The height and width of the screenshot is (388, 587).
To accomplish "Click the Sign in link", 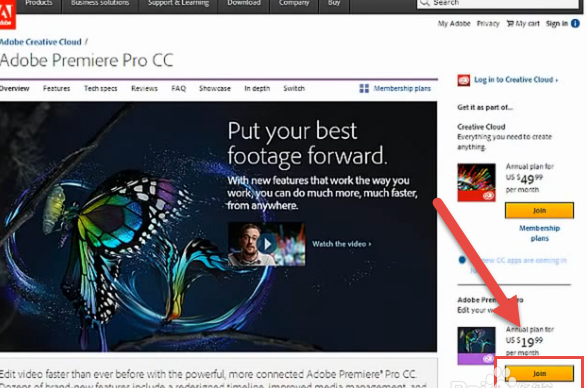I will (x=557, y=24).
